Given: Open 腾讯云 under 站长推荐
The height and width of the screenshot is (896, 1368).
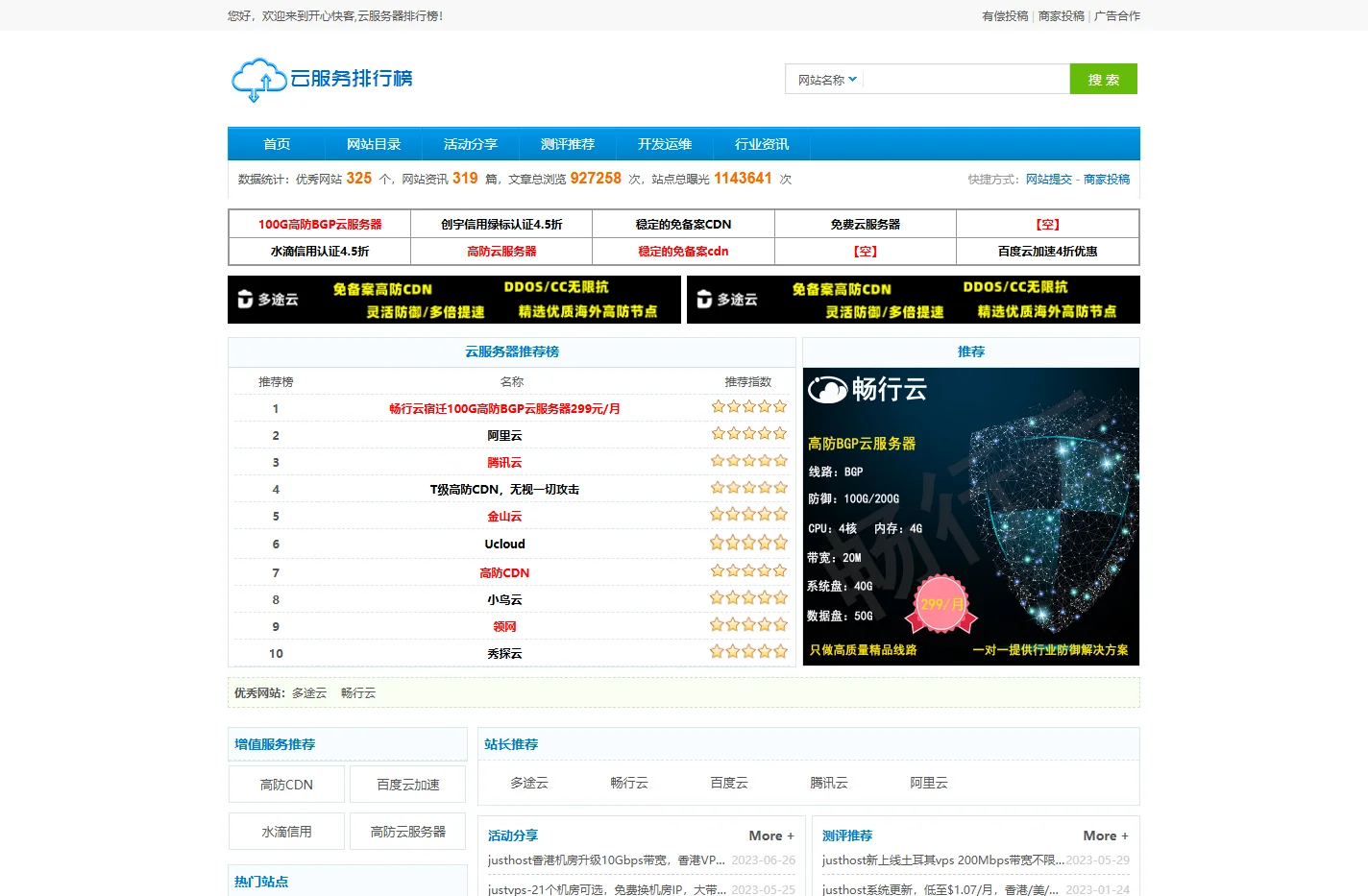Looking at the screenshot, I should click(829, 783).
